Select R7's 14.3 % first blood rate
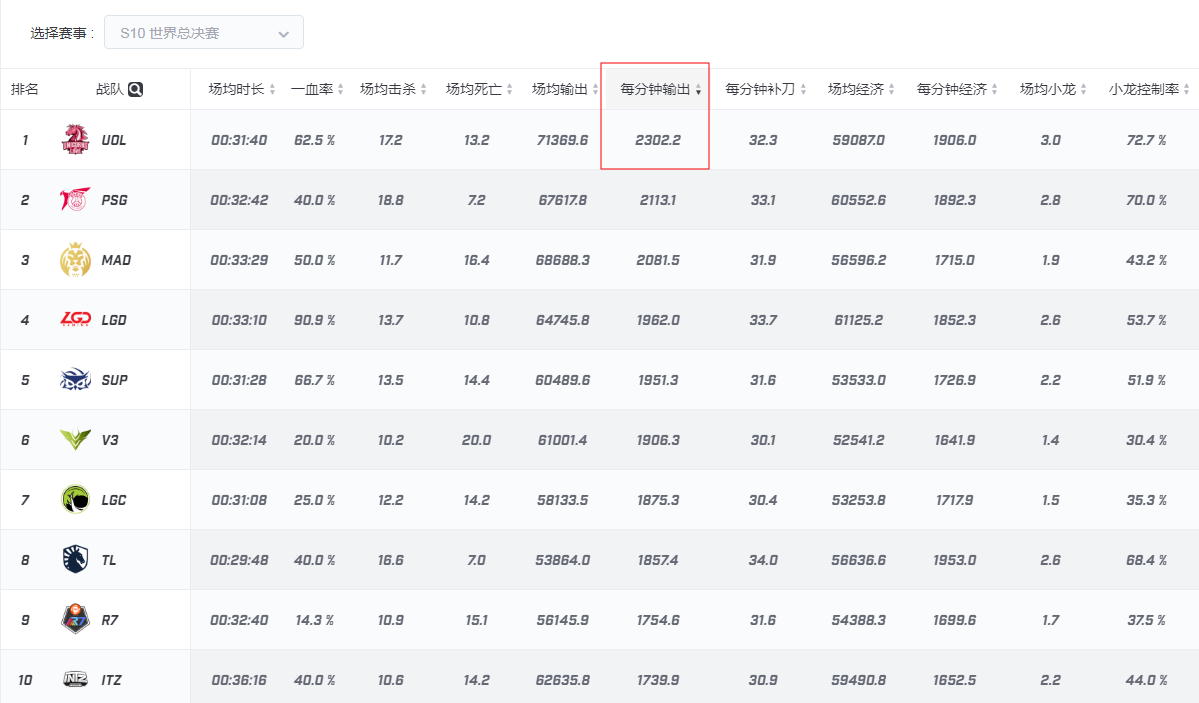Screen dimensions: 1199x703 314,620
